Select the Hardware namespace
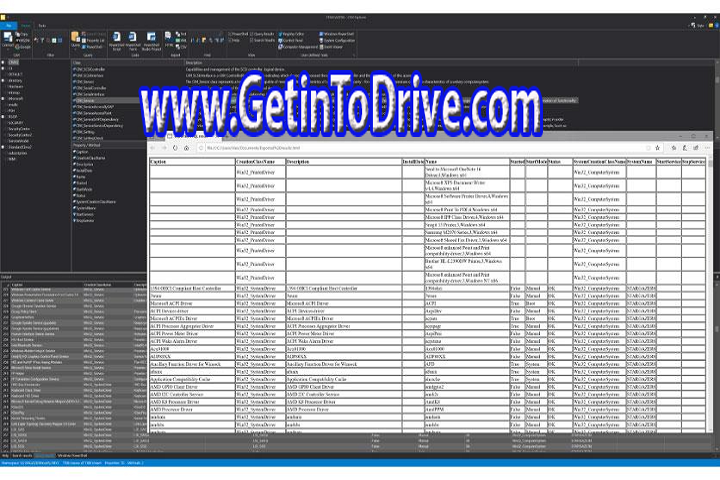 (15, 86)
